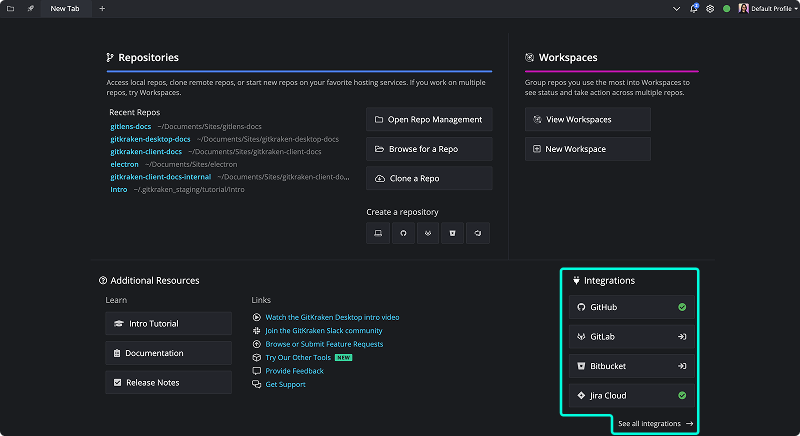Select the New Tab tab
The image size is (800, 436).
(x=66, y=8)
